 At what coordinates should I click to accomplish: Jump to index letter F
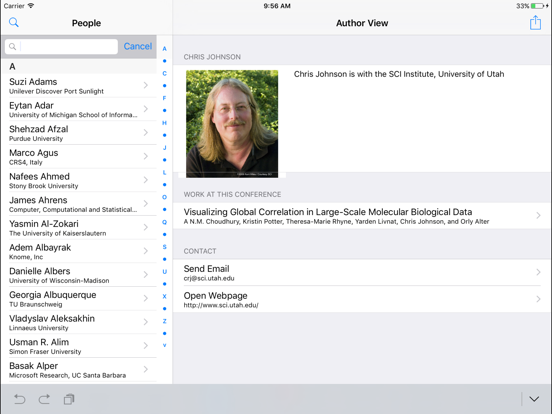click(164, 98)
